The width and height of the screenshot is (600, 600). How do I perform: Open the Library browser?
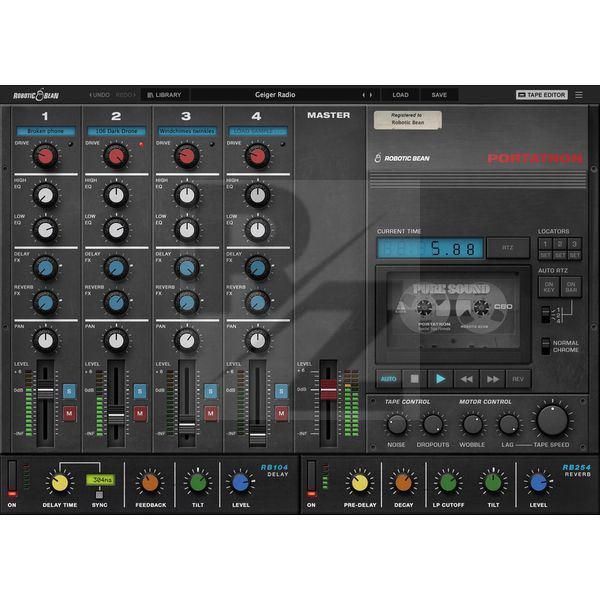coord(165,95)
